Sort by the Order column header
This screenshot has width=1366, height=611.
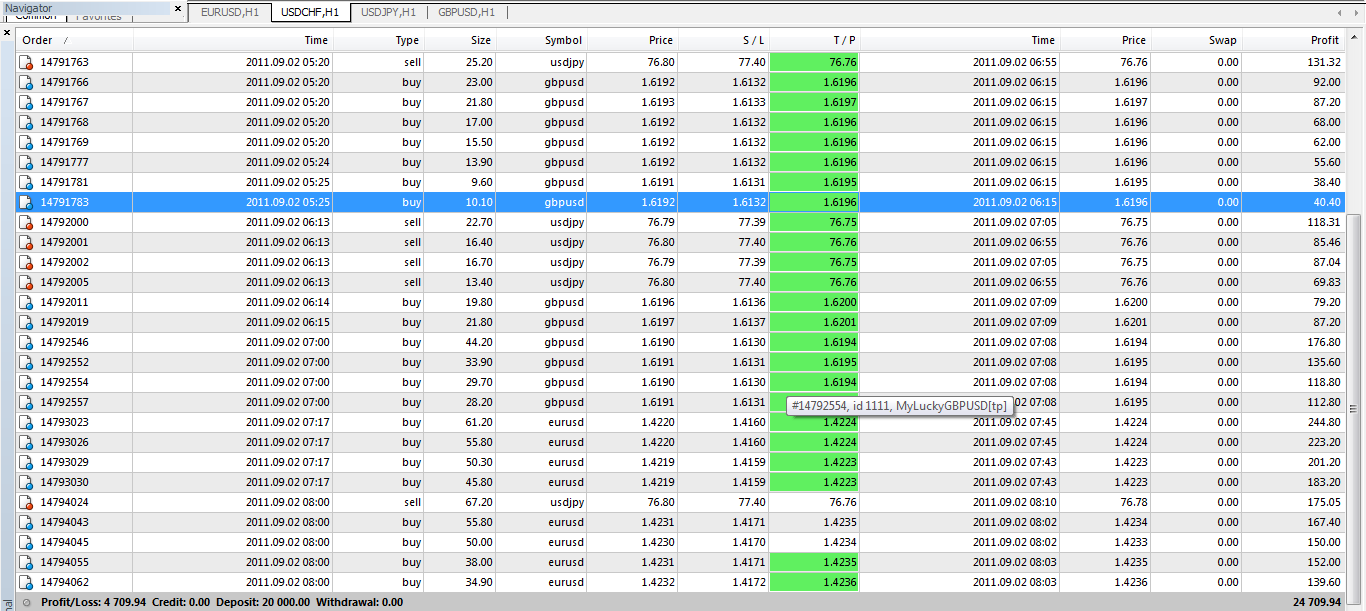tap(75, 40)
